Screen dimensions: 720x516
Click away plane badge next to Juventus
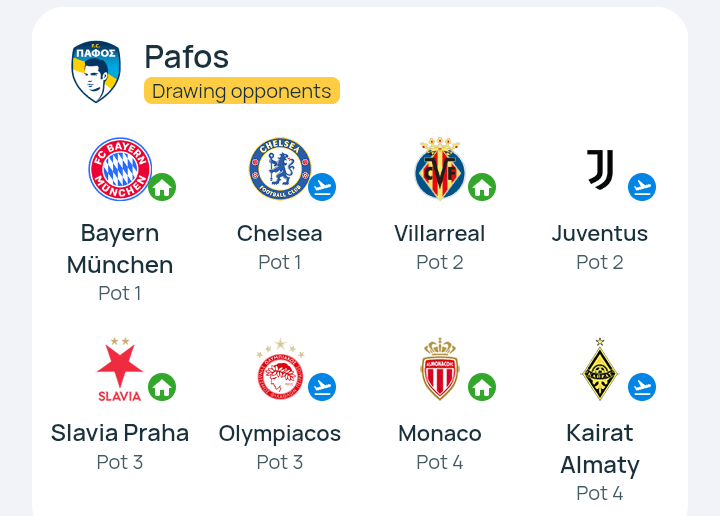[x=642, y=187]
